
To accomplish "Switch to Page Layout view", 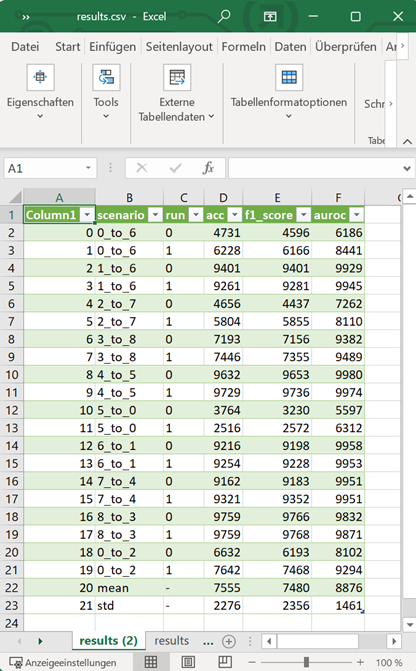I will (x=188, y=662).
